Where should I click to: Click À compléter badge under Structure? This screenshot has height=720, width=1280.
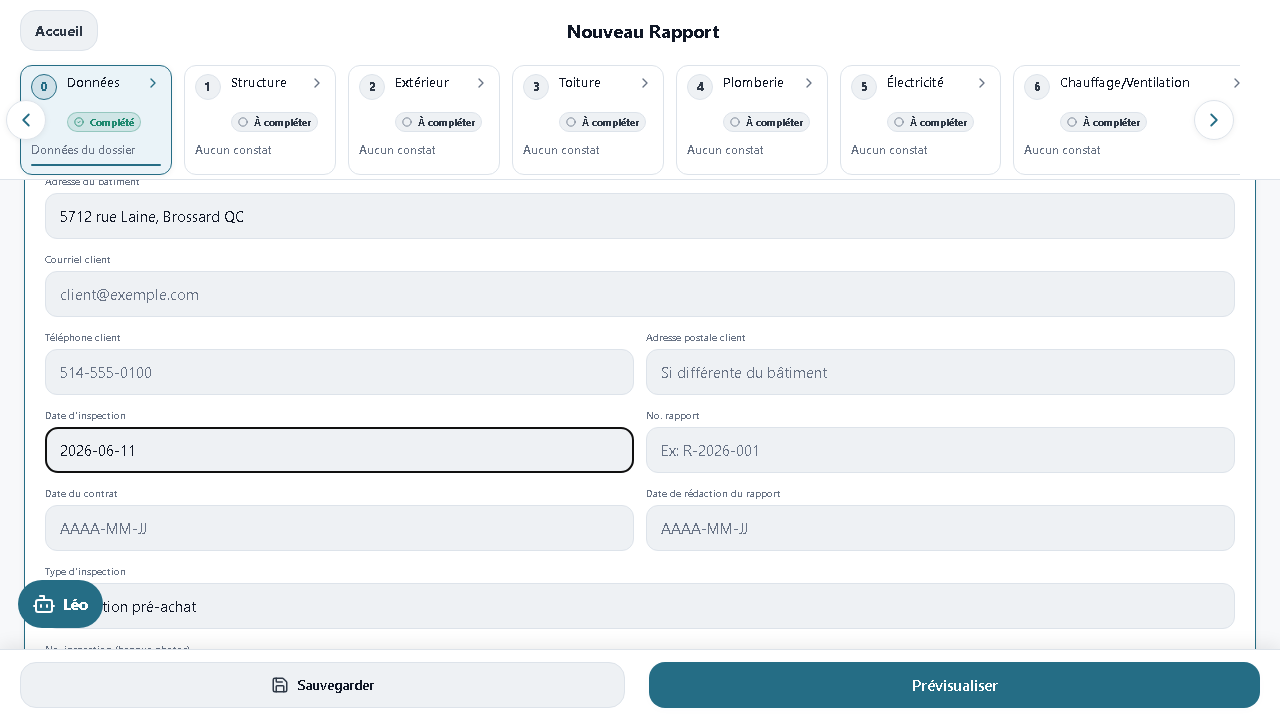[x=274, y=122]
